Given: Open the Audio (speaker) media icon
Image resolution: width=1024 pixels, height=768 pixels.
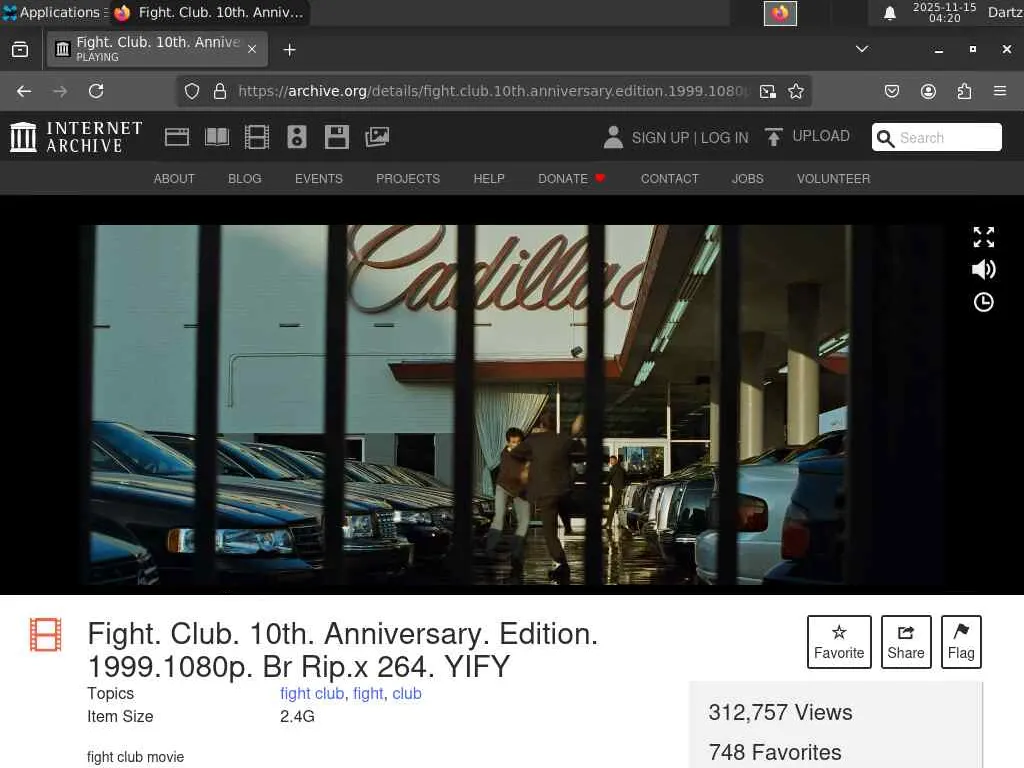Looking at the screenshot, I should [296, 137].
